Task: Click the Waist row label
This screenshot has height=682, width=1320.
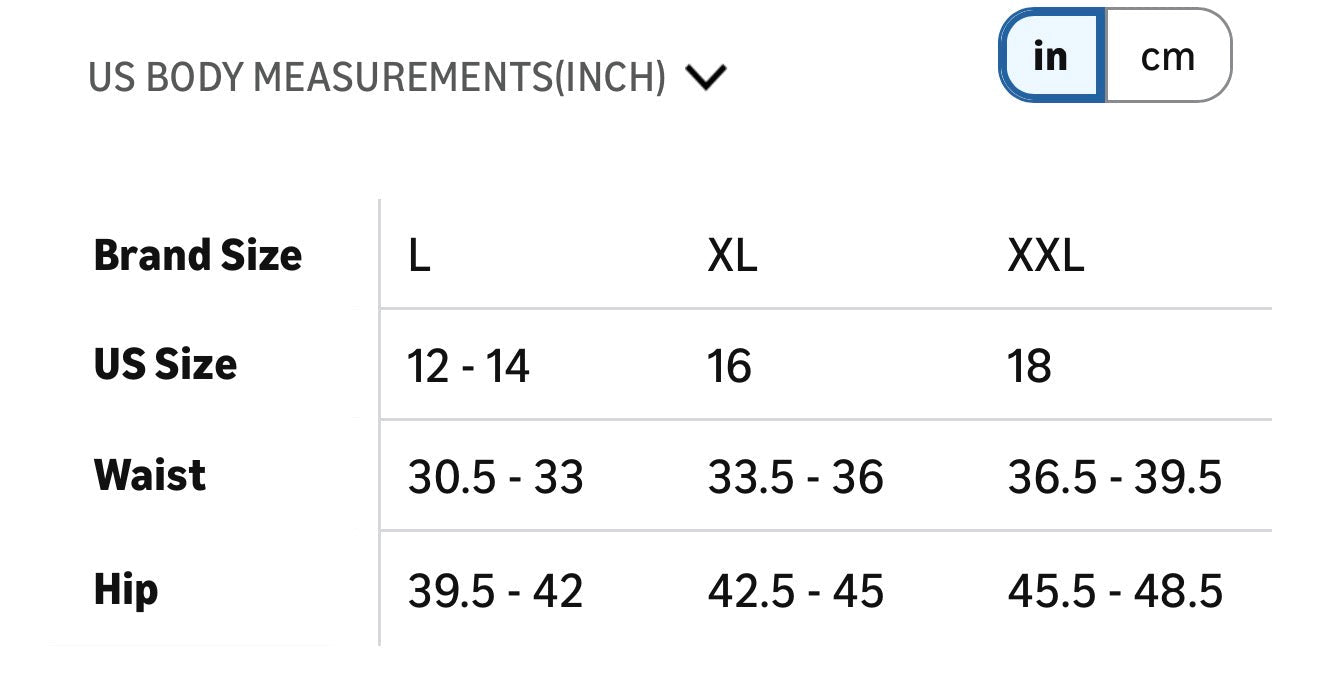Action: [x=150, y=475]
